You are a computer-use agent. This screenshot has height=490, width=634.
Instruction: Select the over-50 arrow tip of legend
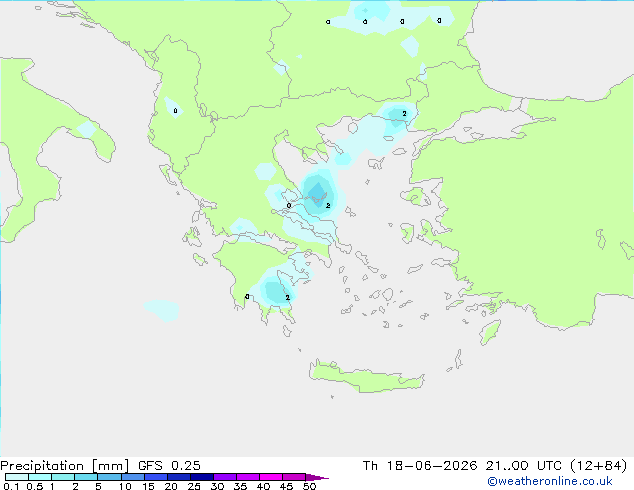tap(317, 477)
